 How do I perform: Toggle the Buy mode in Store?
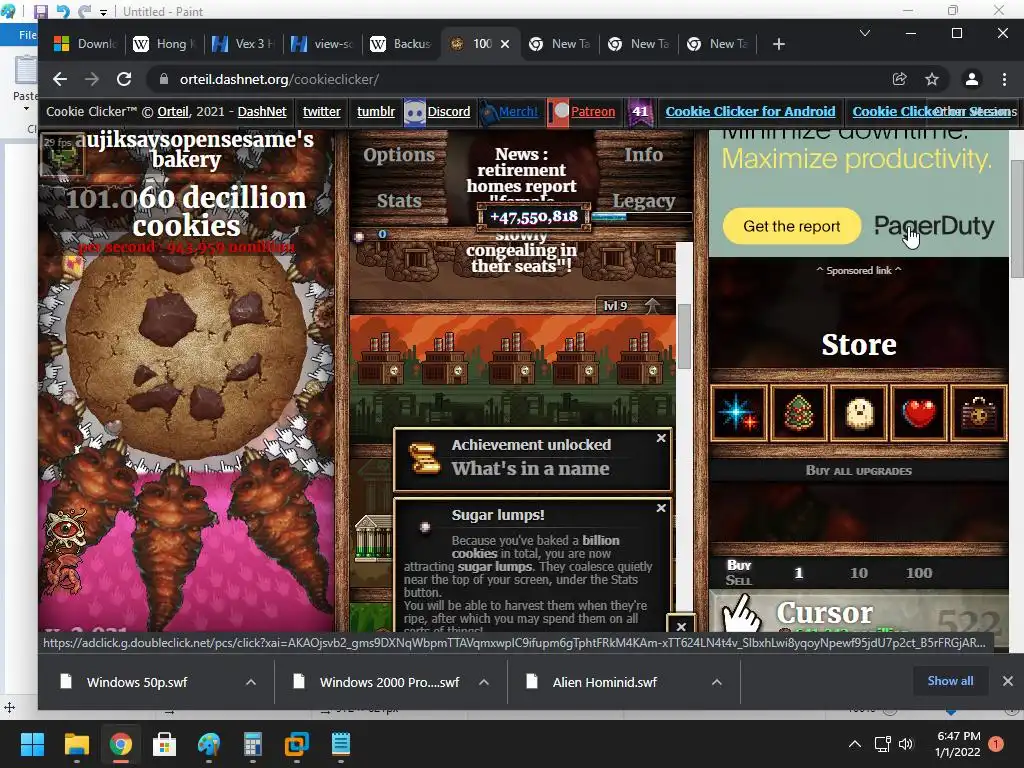[x=739, y=565]
